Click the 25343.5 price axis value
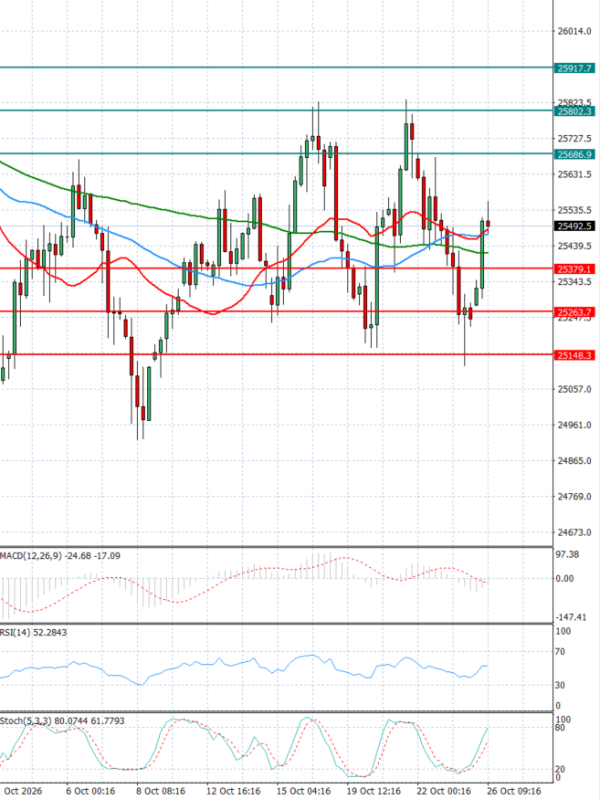The width and height of the screenshot is (600, 799). click(575, 282)
